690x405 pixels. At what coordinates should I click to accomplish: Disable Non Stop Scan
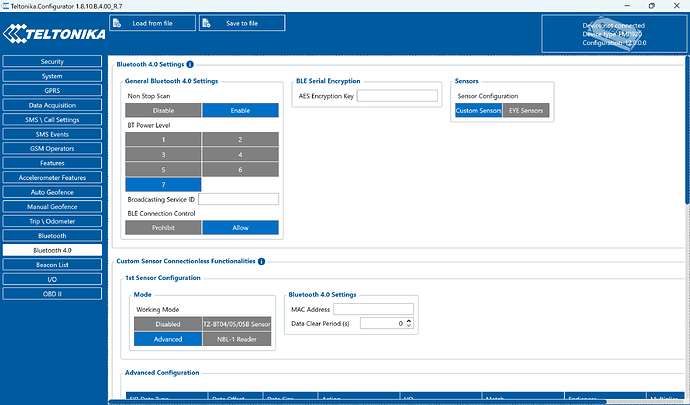pyautogui.click(x=163, y=110)
